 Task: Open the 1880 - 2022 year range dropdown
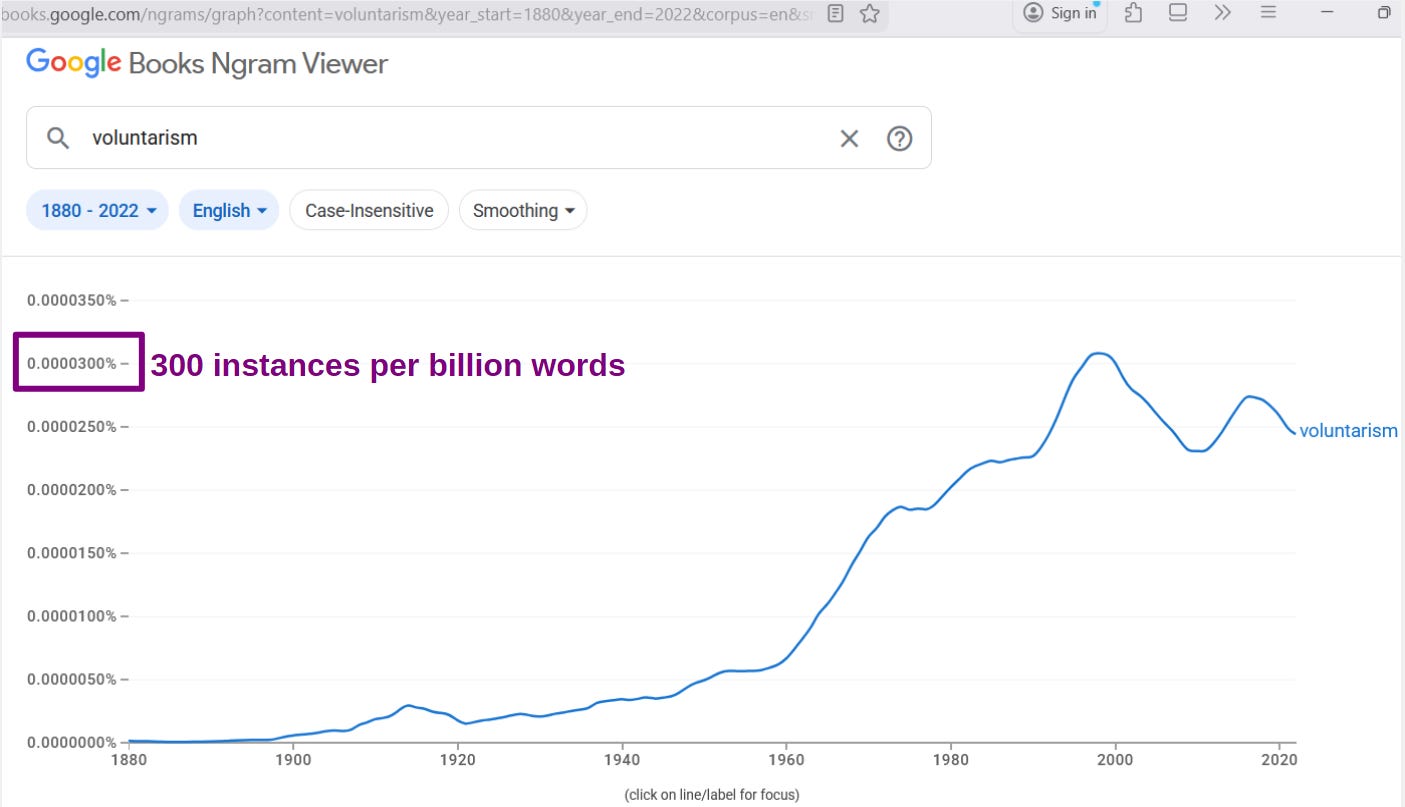coord(98,210)
